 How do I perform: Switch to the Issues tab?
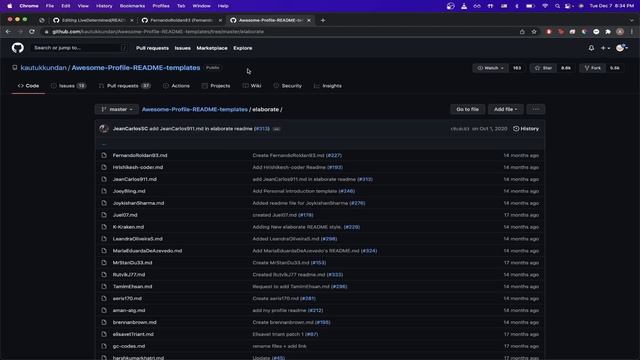tap(68, 86)
